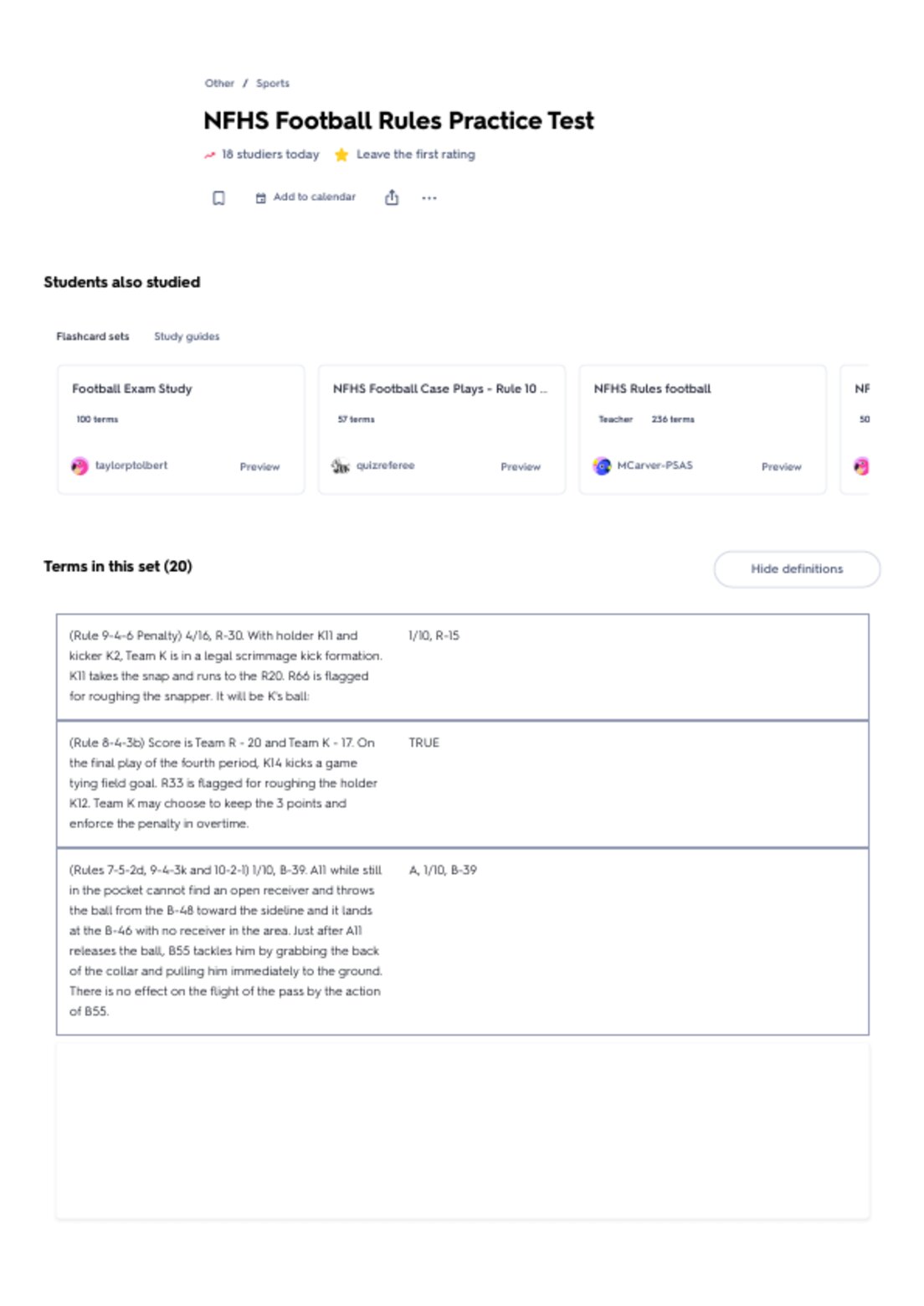The width and height of the screenshot is (924, 1306).
Task: Click the yellow star rating icon
Action: [x=341, y=155]
